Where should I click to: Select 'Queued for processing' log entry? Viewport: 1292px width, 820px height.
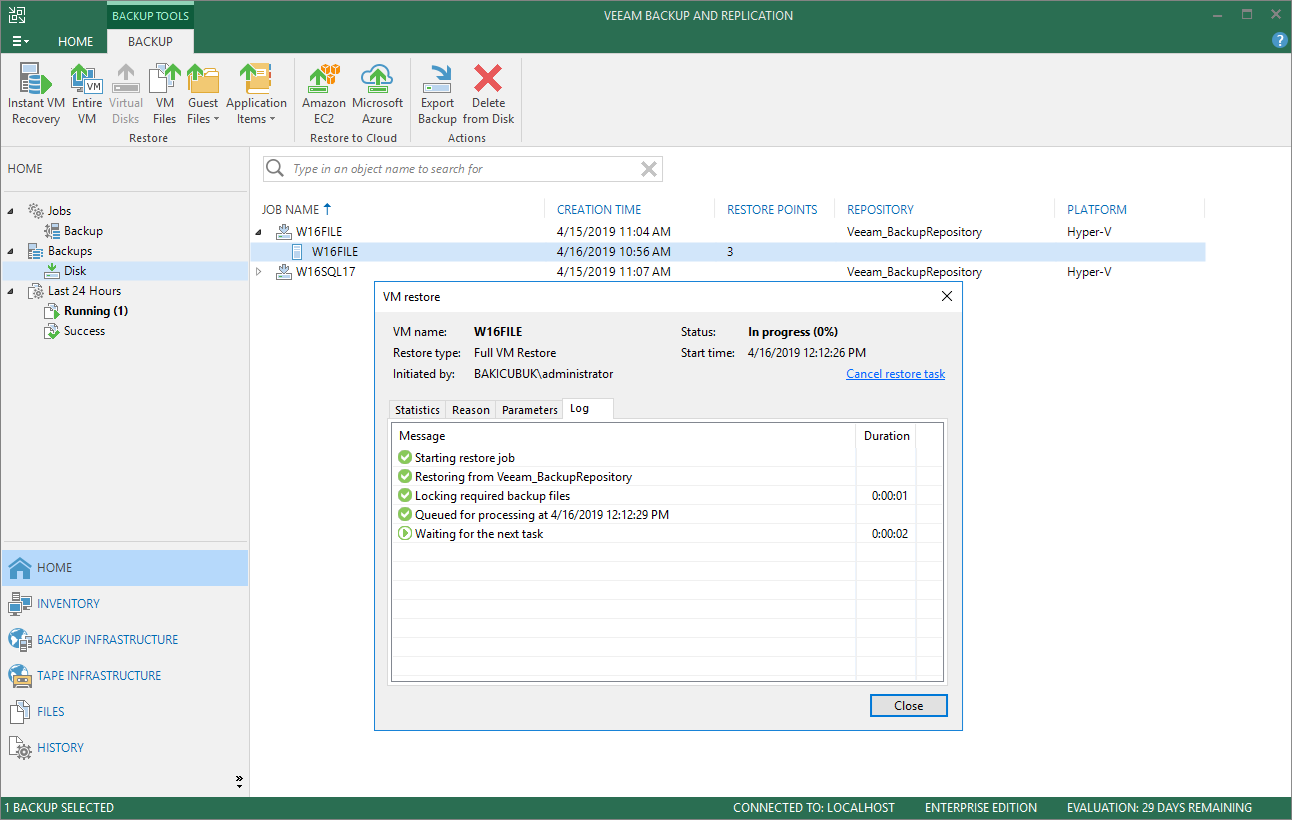click(667, 515)
